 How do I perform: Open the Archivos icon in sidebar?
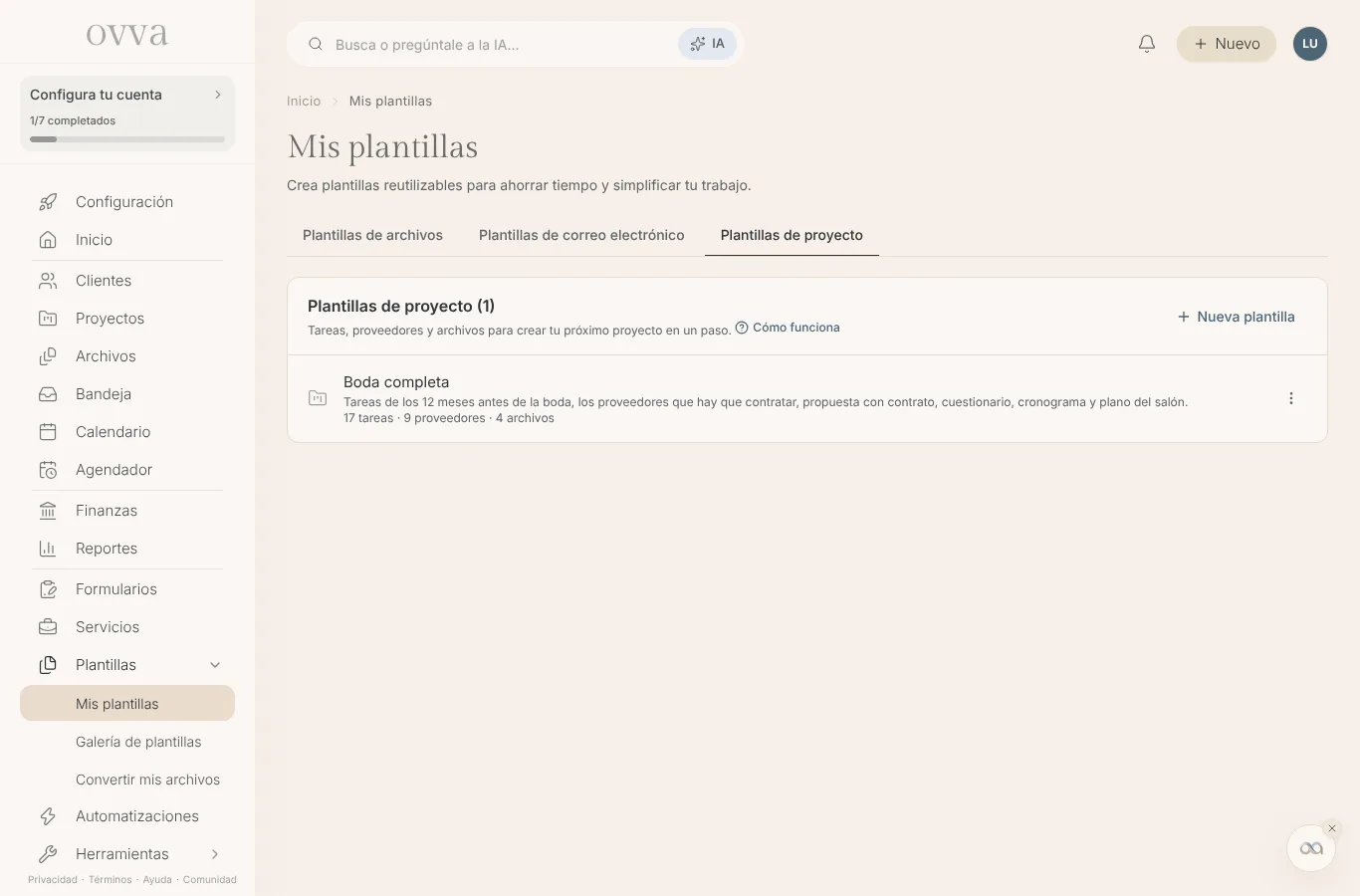(x=48, y=356)
